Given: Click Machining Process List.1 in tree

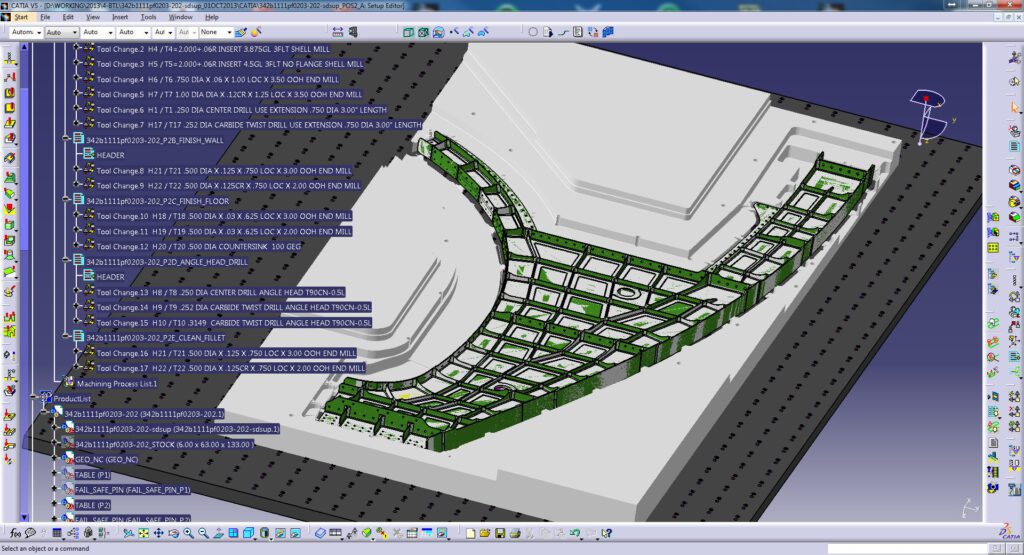Looking at the screenshot, I should click(110, 383).
